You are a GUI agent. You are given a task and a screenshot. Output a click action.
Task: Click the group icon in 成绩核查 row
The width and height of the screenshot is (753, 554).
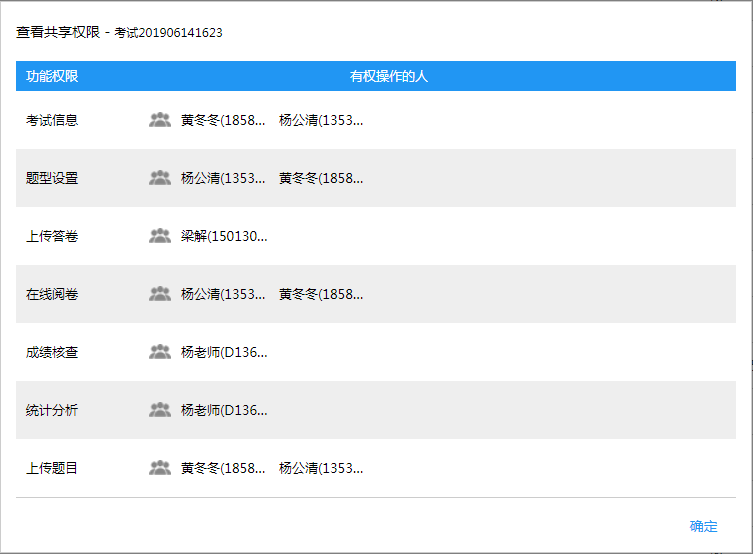[x=160, y=352]
